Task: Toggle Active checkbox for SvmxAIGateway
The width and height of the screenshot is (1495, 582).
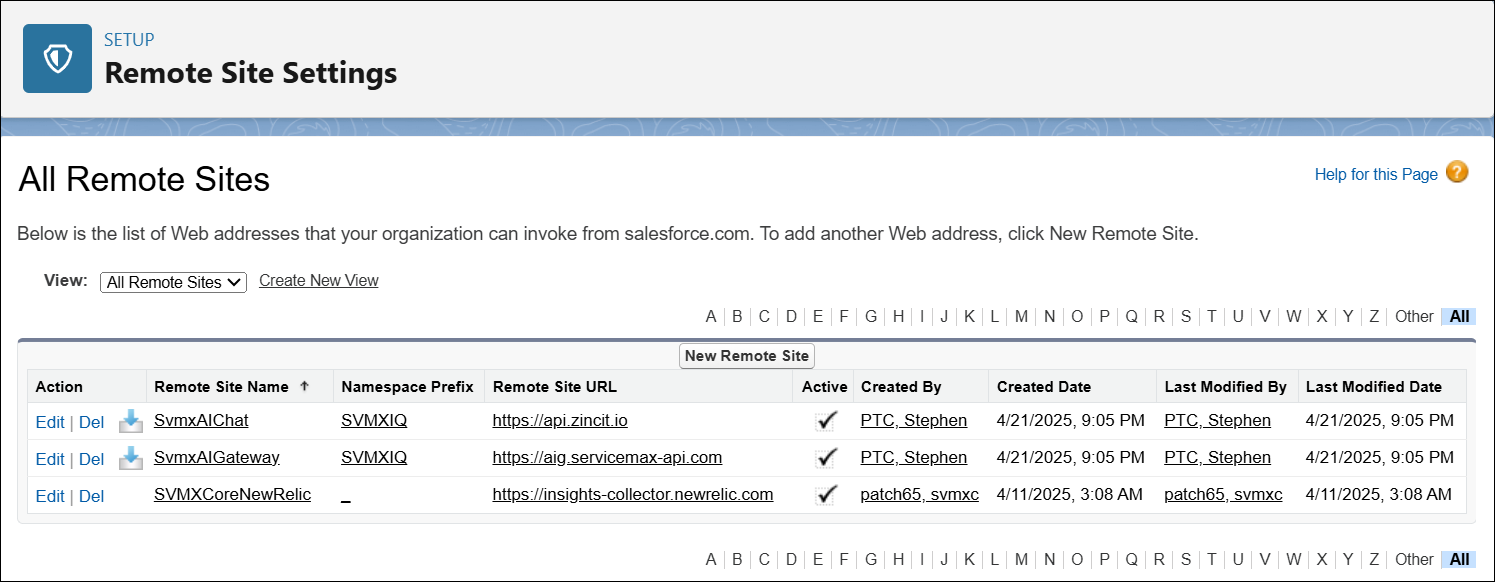Action: click(x=826, y=458)
